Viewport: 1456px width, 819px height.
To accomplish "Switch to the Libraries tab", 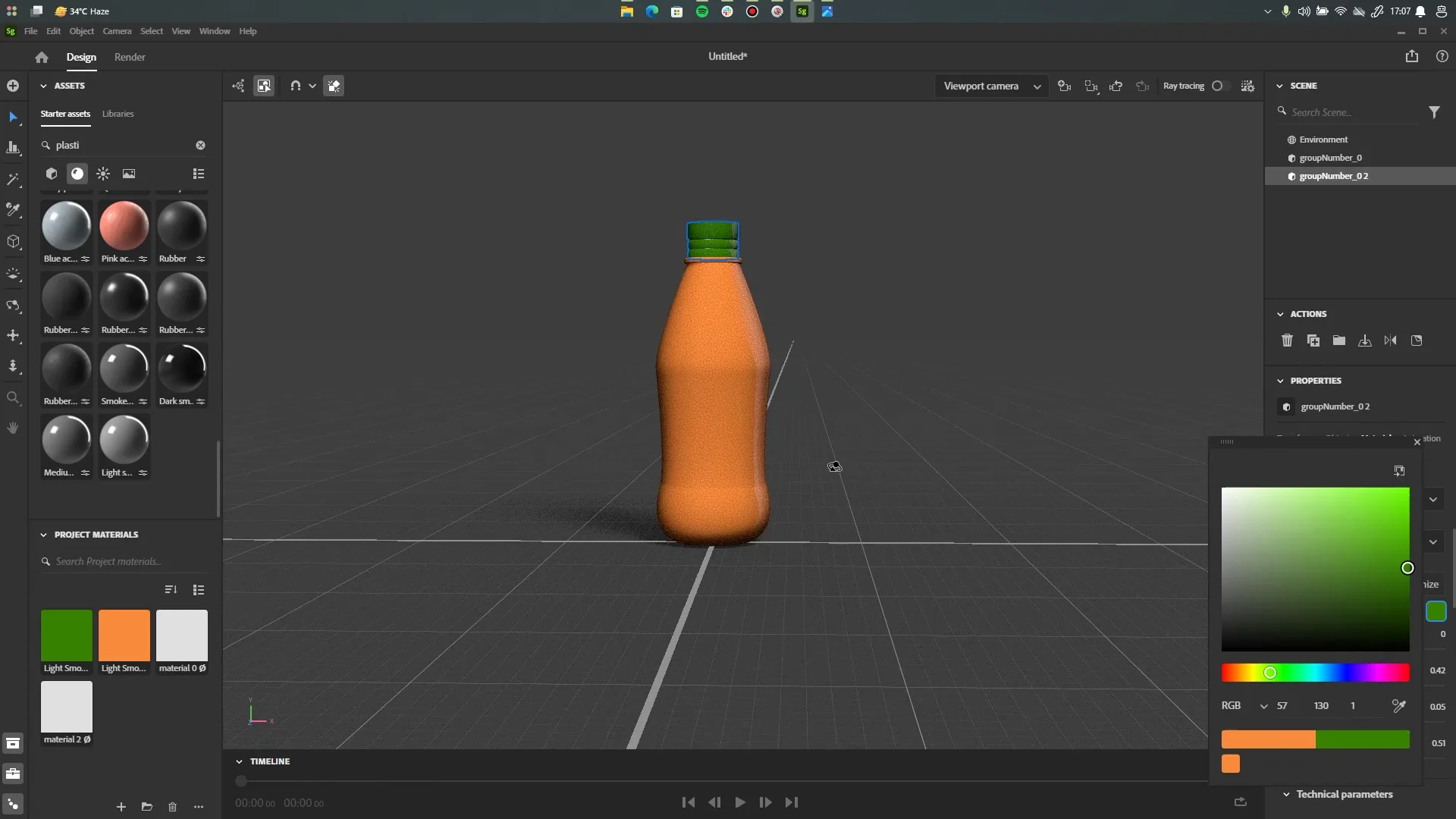I will [118, 114].
